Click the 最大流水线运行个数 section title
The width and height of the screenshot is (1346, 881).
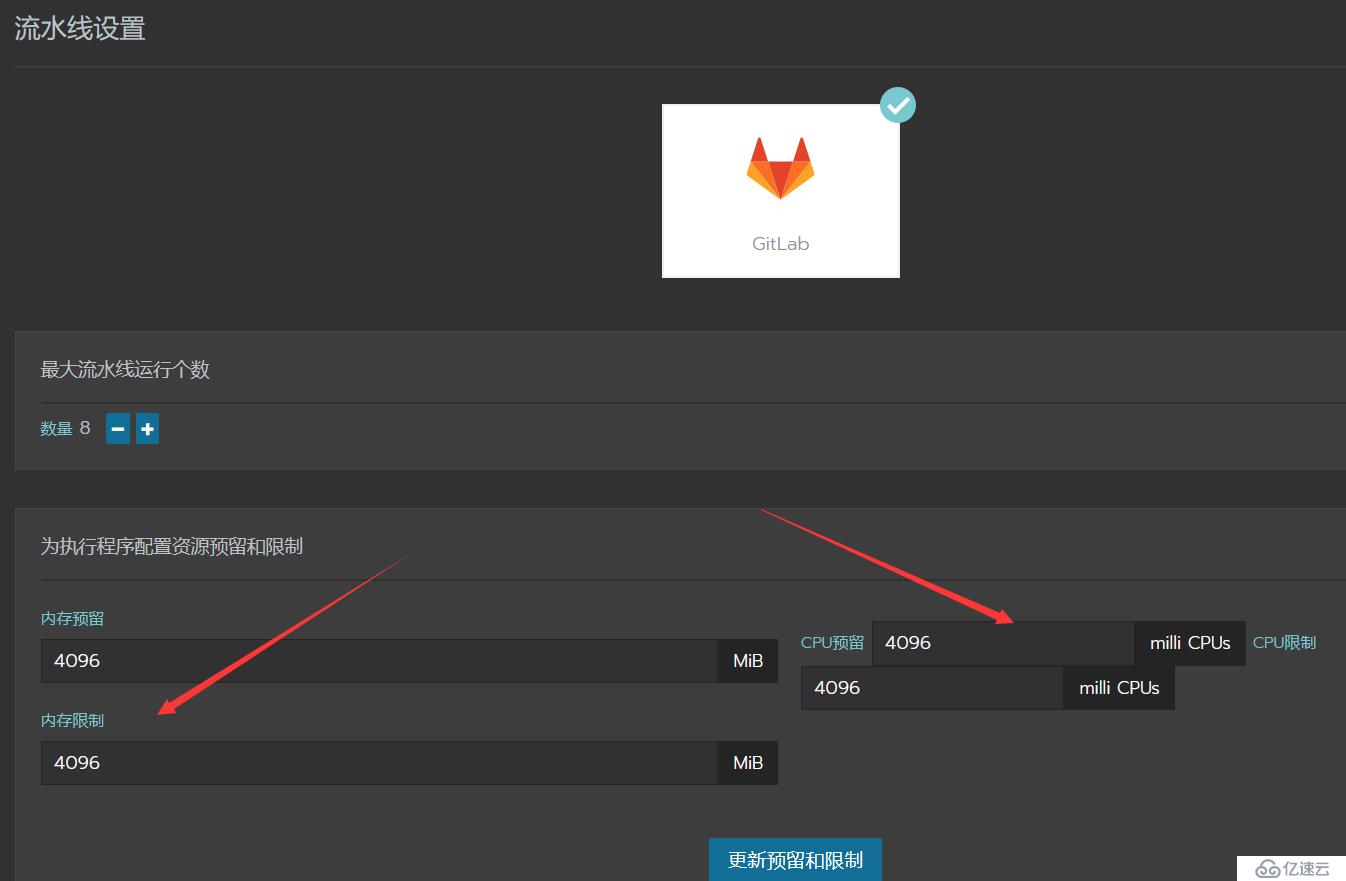tap(125, 369)
